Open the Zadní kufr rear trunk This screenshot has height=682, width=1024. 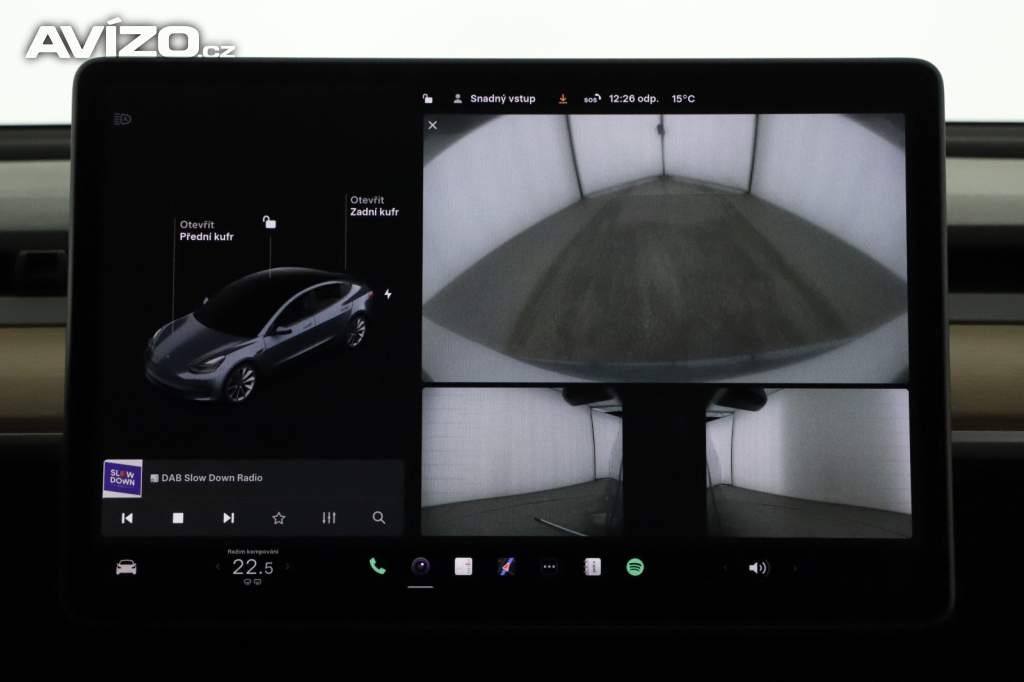click(x=374, y=206)
